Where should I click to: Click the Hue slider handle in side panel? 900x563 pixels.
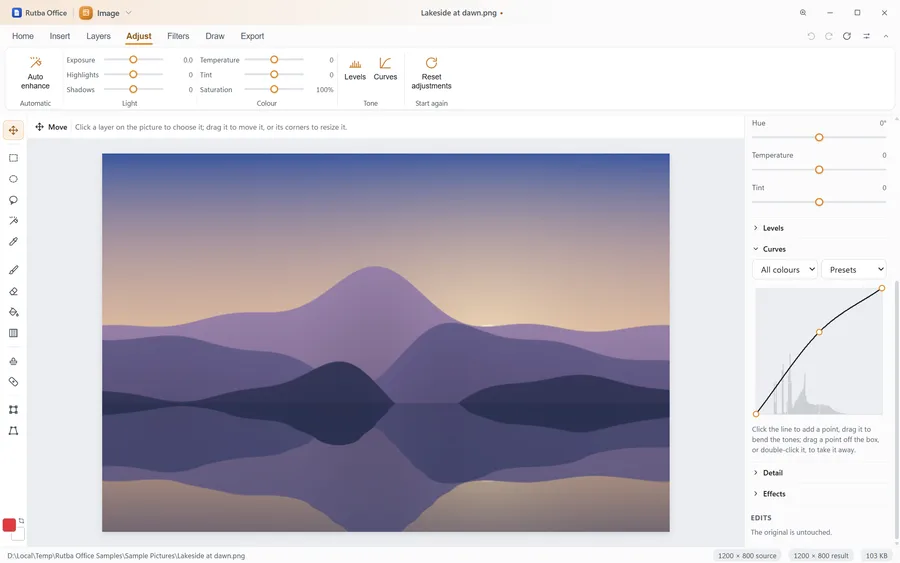pos(819,138)
